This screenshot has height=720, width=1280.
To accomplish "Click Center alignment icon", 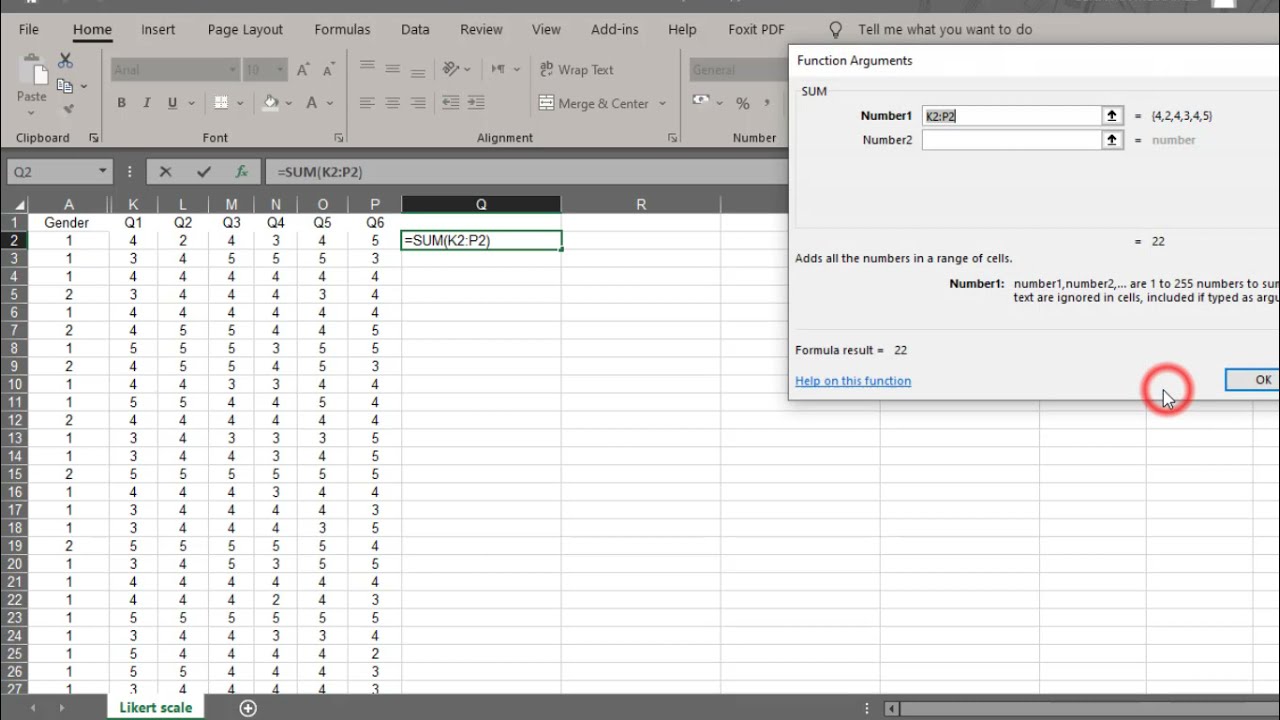I will (x=393, y=103).
